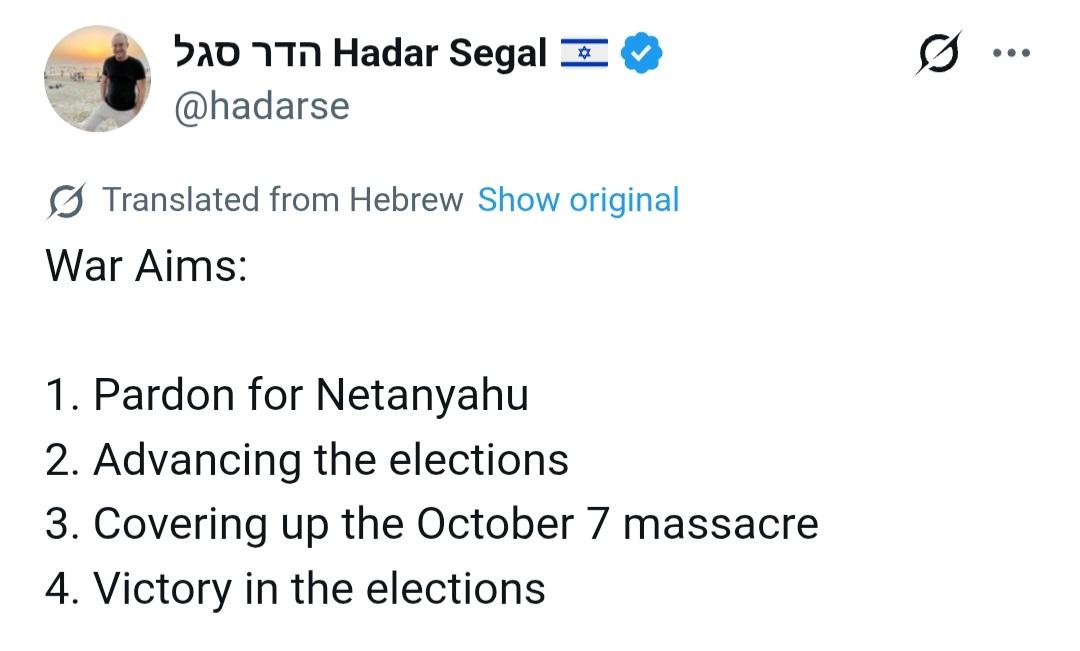Click the Israel flag emoji
Screen dimensions: 1080x651
click(x=584, y=53)
